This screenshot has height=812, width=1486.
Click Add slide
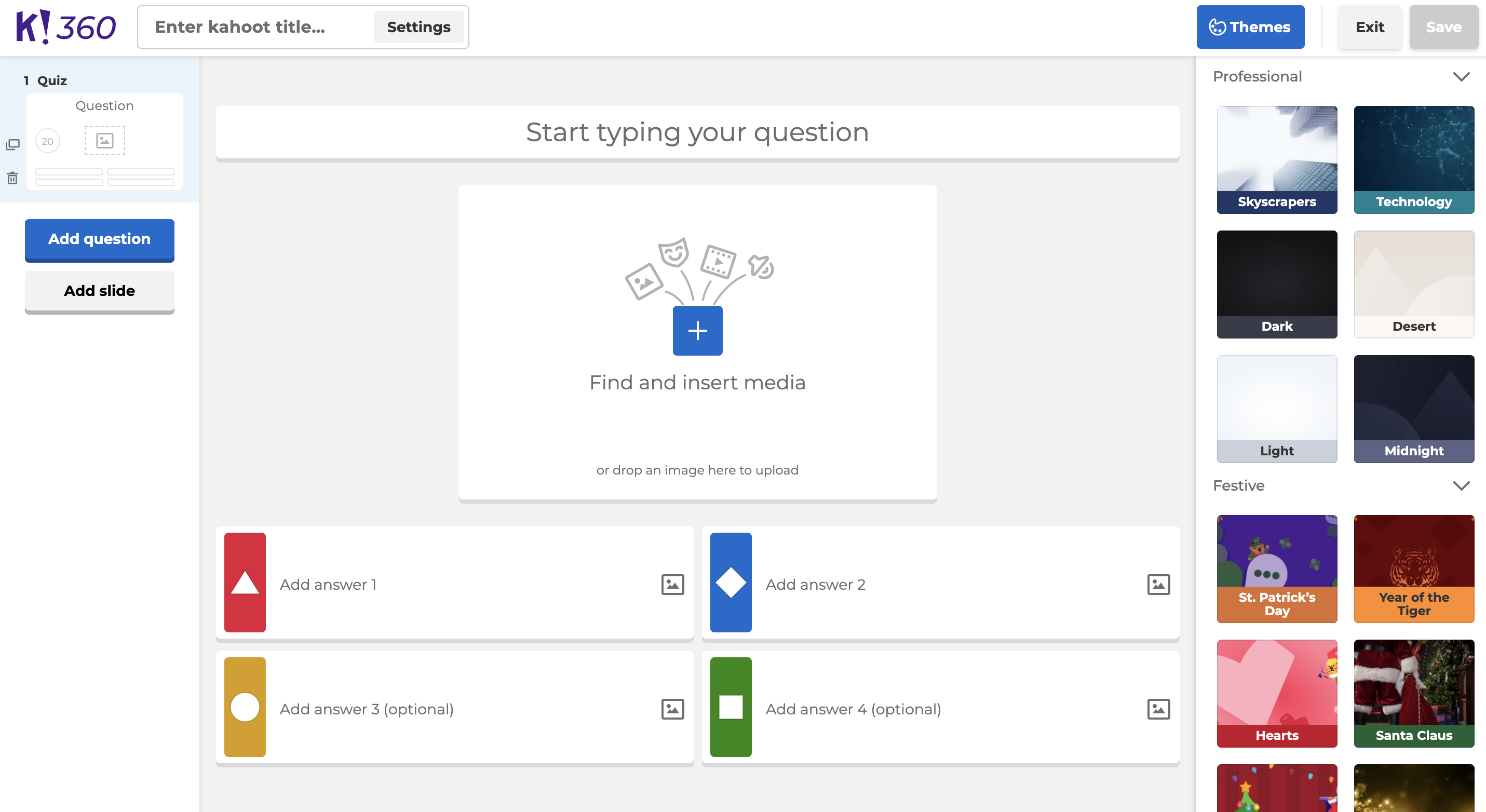99,291
